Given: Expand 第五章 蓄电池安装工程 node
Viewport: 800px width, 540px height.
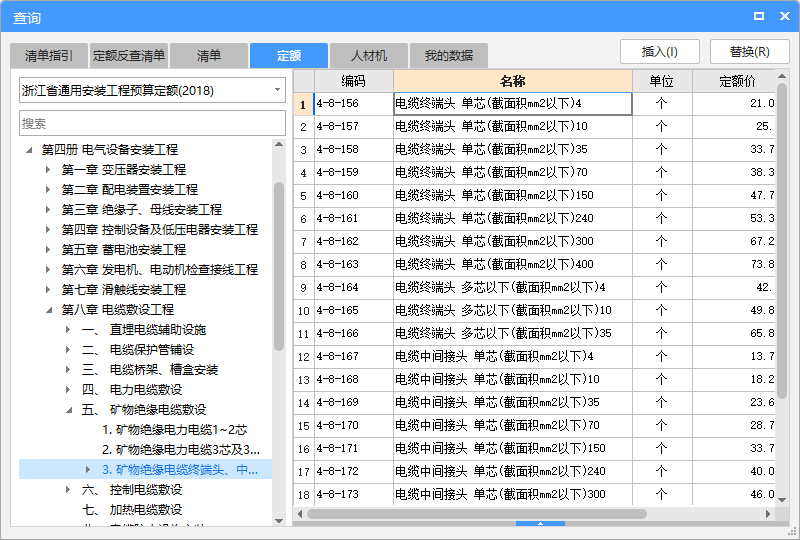Looking at the screenshot, I should [x=48, y=250].
